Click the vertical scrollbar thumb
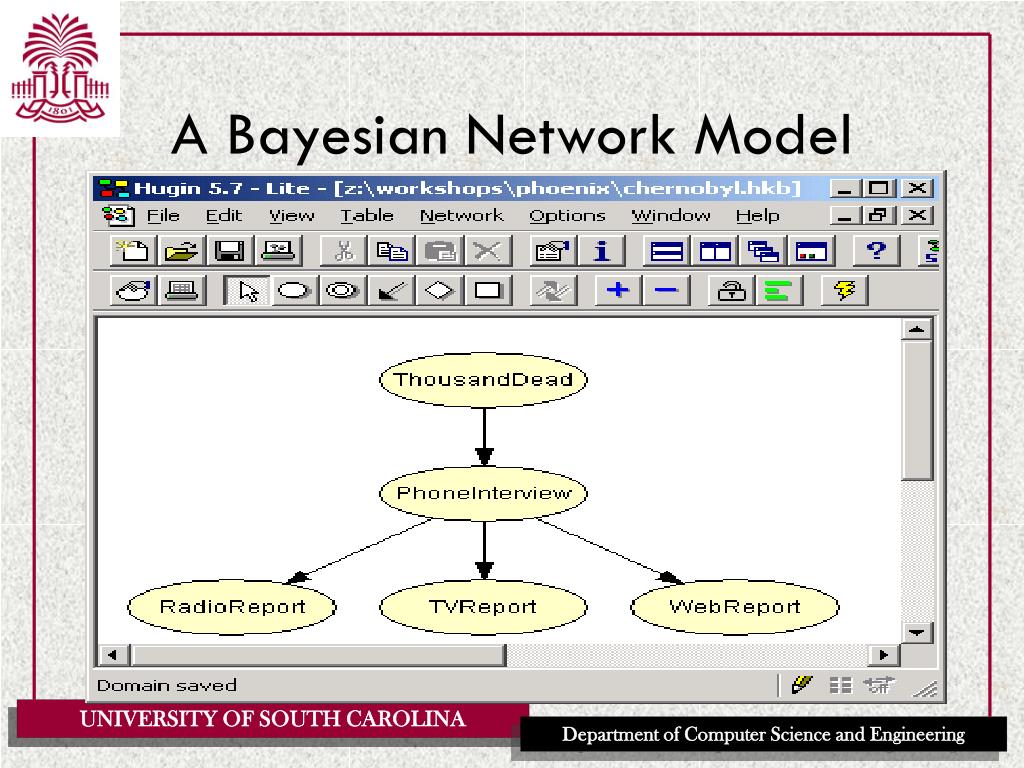 [916, 410]
